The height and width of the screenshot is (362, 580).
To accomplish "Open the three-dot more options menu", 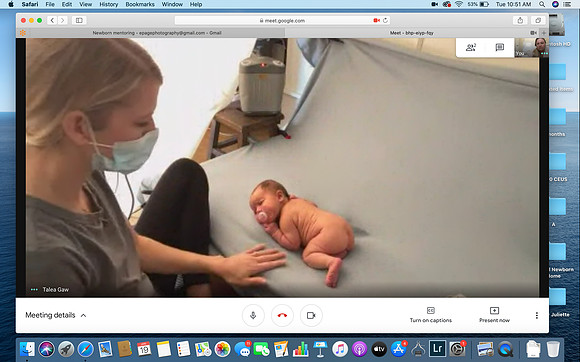I will (537, 315).
